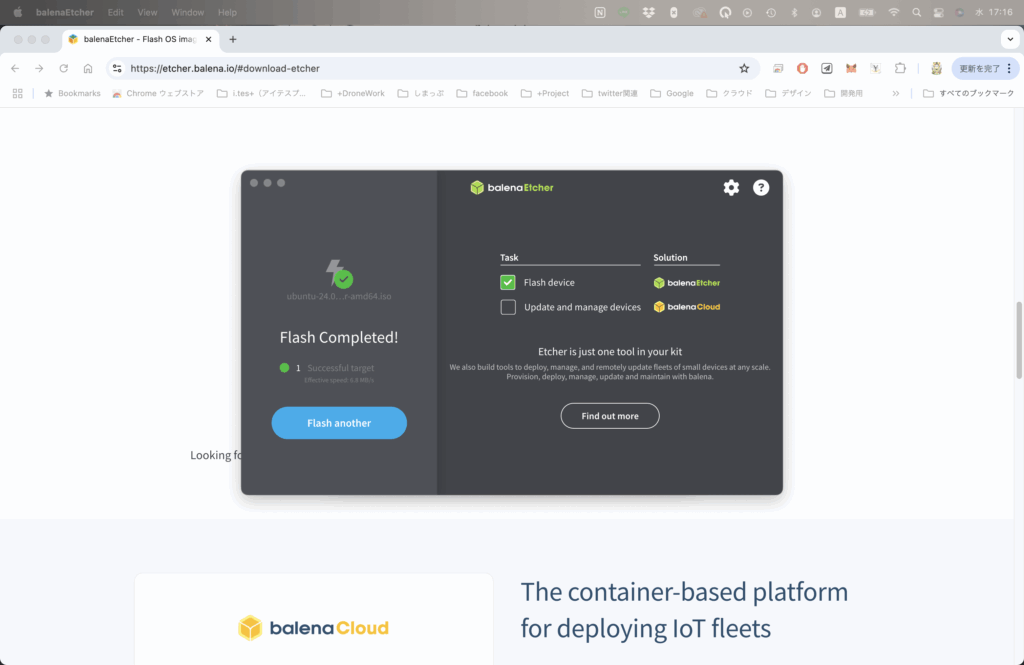Open Dropbox from the macOS menu bar
Viewport: 1024px width, 665px height.
coord(648,12)
